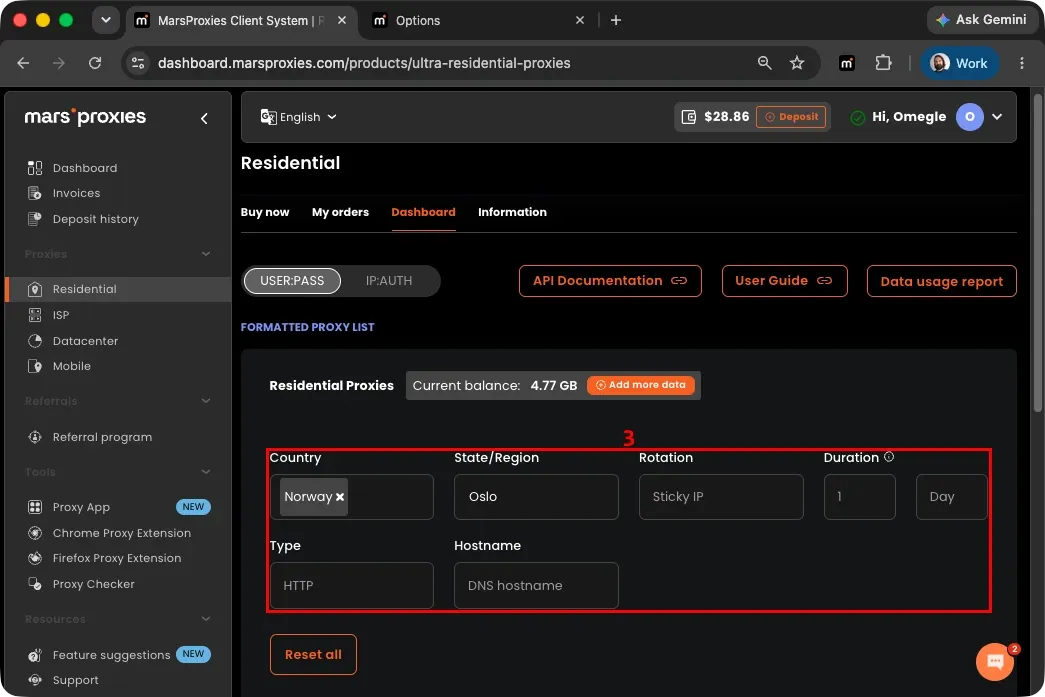Click the address bar URL
This screenshot has height=697, width=1045.
364,63
